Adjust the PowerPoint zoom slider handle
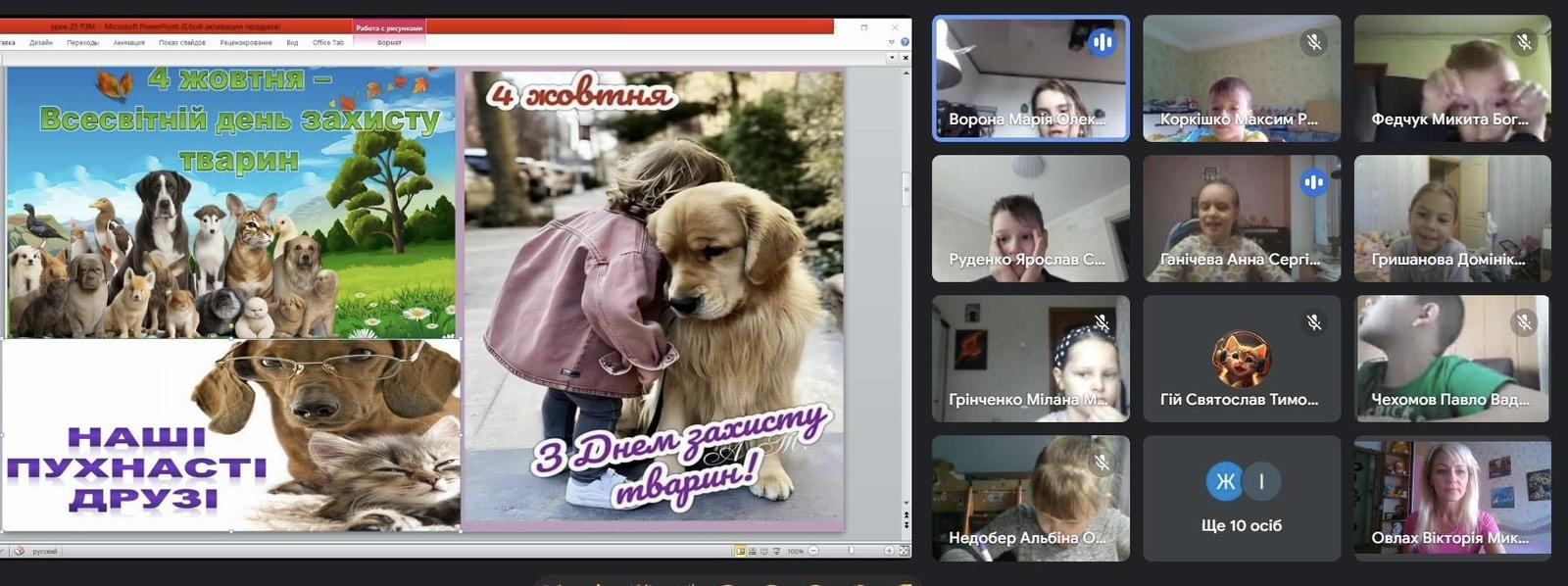Image resolution: width=1568 pixels, height=586 pixels. tap(851, 551)
